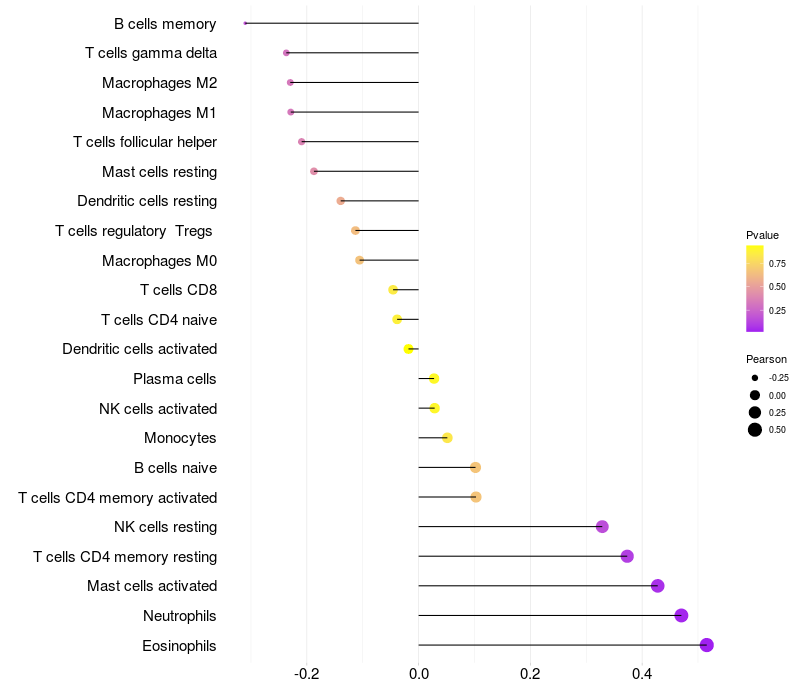
Task: Click the B cells naive orange dot
Action: click(x=476, y=467)
